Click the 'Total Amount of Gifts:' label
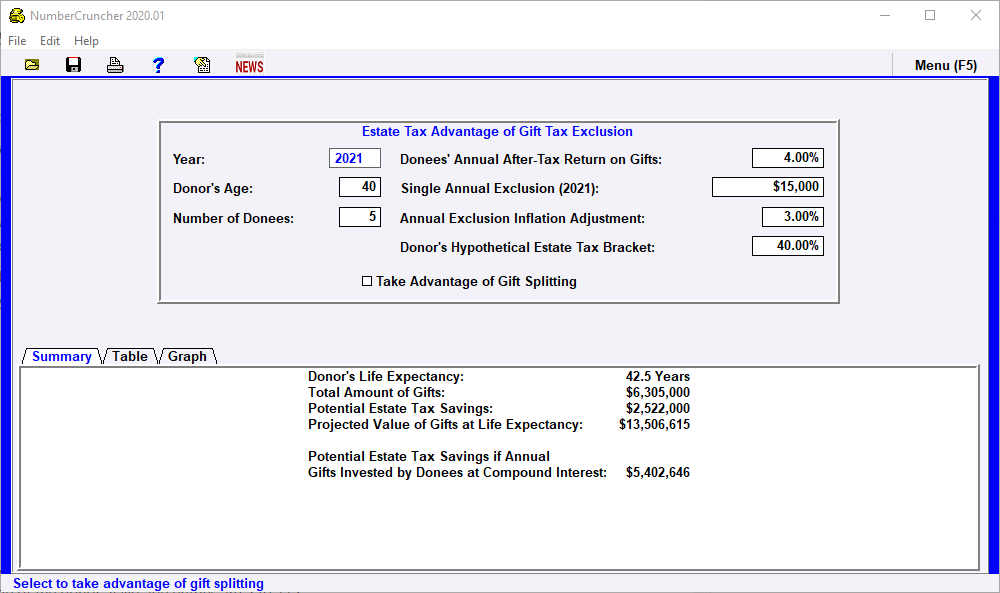This screenshot has height=593, width=1000. coord(376,392)
